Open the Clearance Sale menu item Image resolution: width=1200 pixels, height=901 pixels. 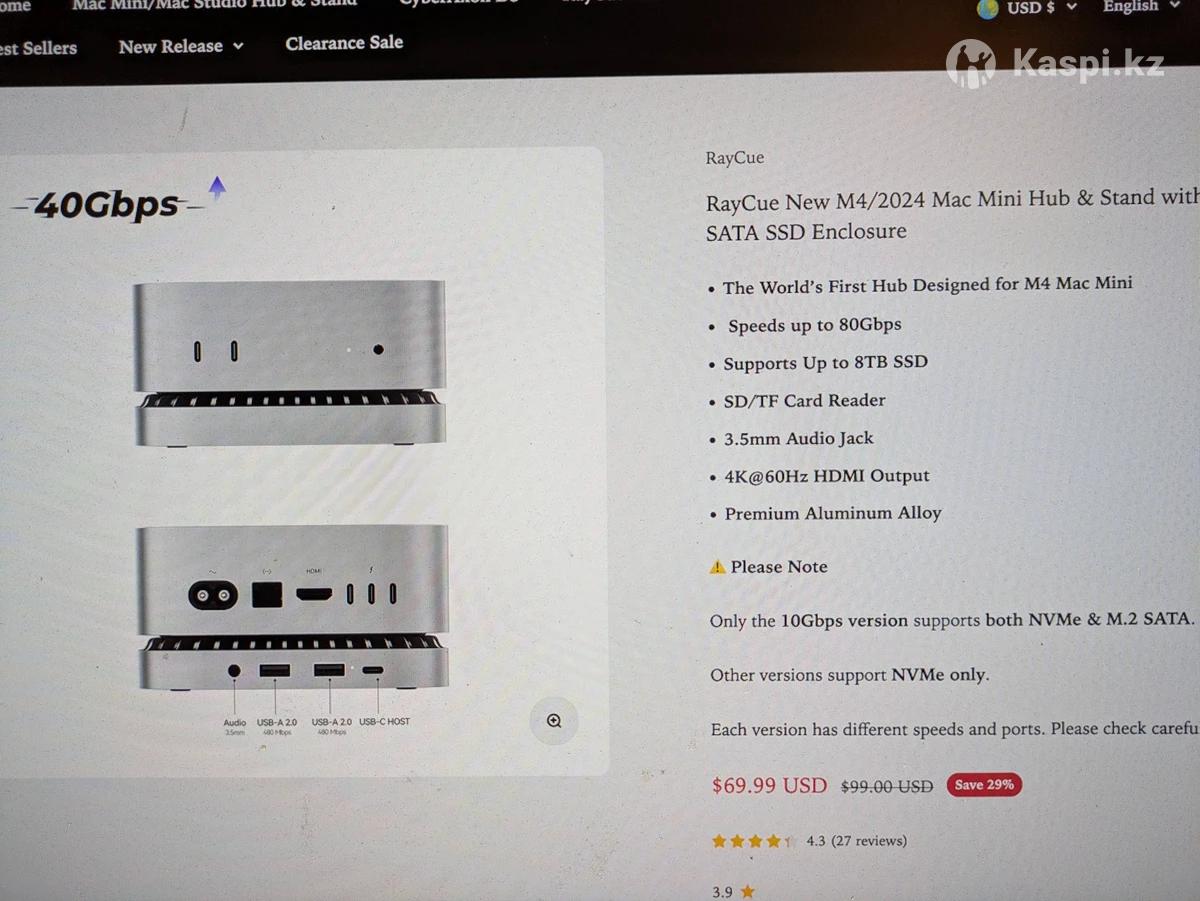[x=344, y=43]
